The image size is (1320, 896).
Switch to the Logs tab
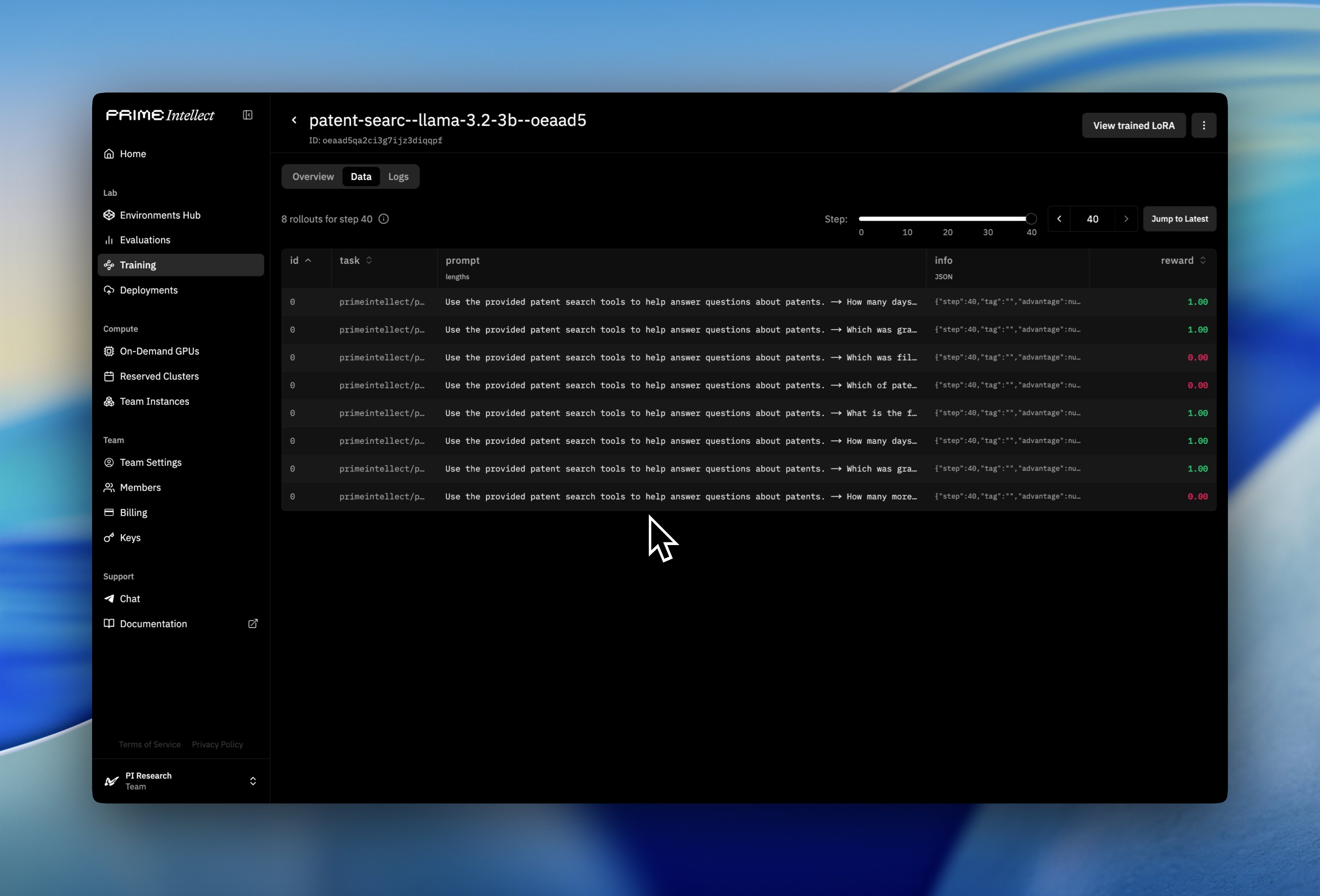[x=398, y=177]
